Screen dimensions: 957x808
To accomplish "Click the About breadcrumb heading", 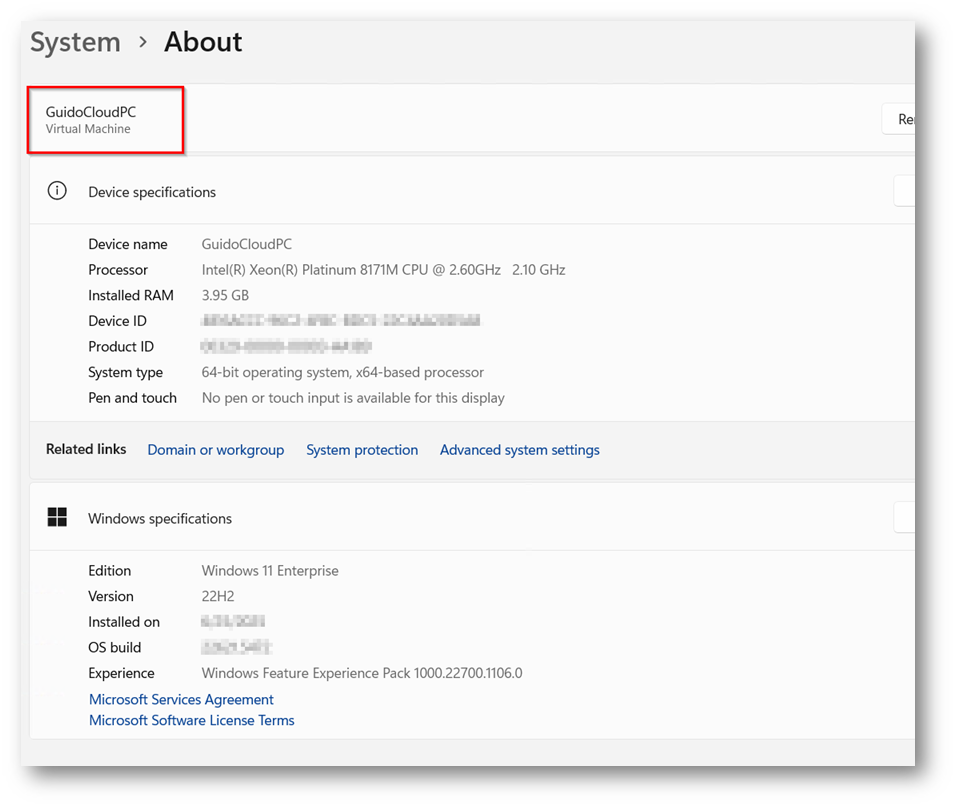I will (203, 42).
